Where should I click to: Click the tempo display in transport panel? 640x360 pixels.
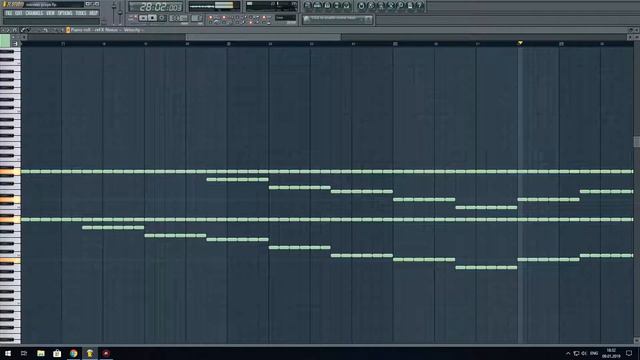178,18
